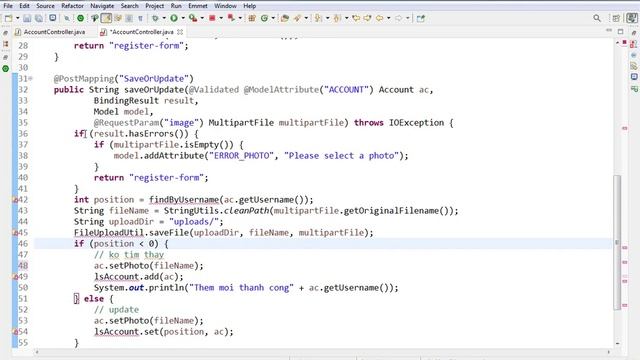Click the Debug bug icon

(x=155, y=18)
